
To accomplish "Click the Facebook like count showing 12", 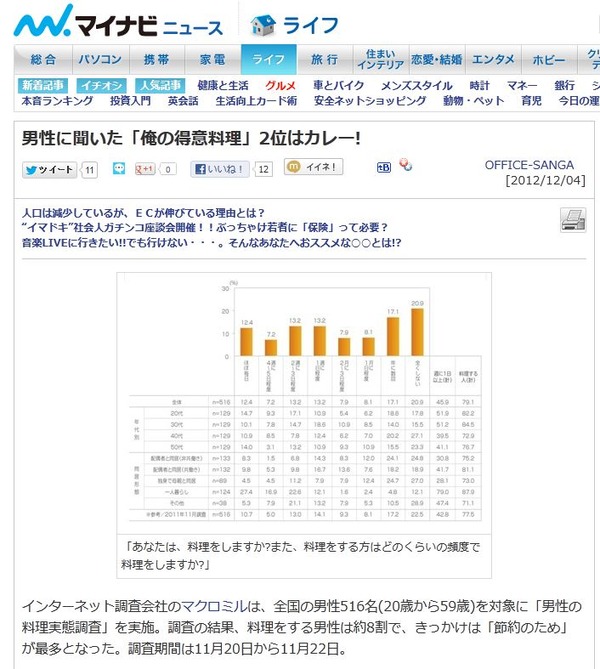I will pos(263,170).
